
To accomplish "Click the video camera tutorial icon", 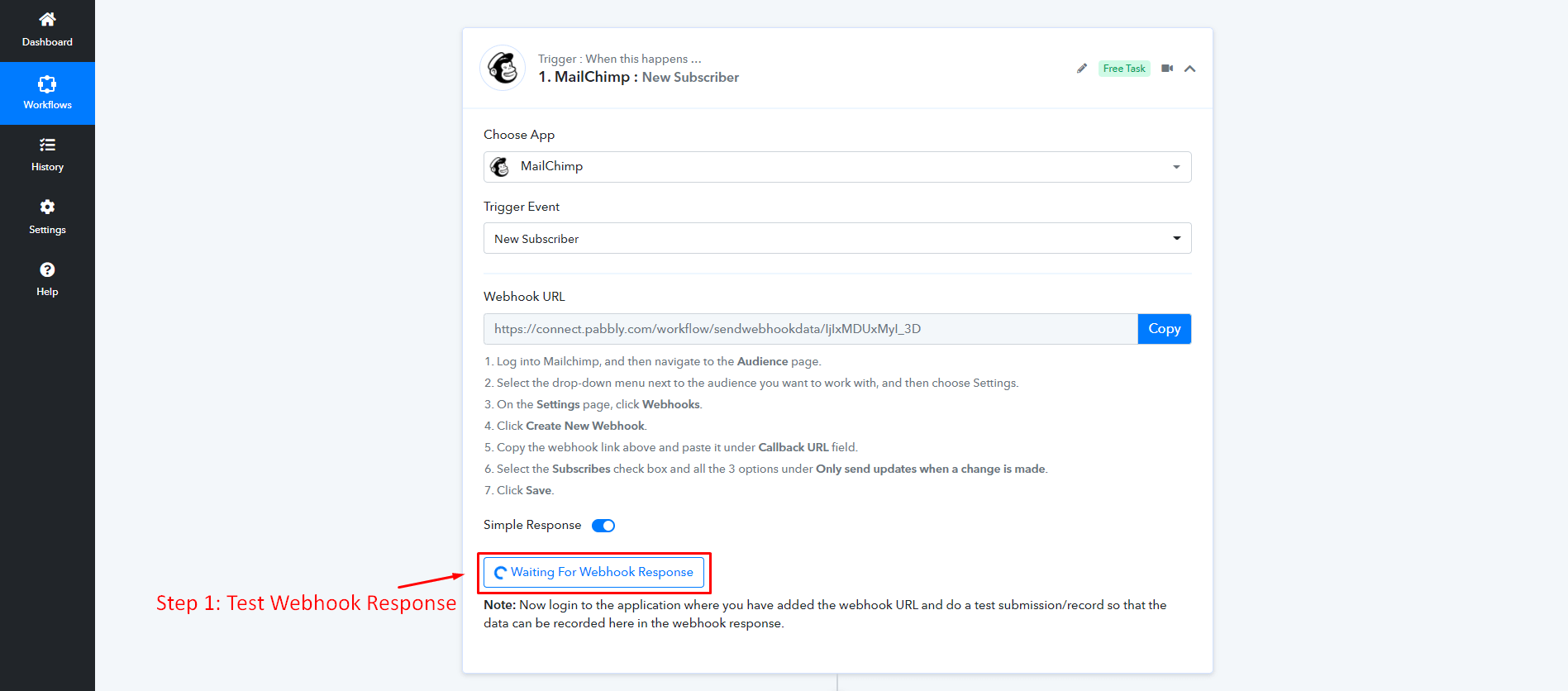I will [1167, 69].
